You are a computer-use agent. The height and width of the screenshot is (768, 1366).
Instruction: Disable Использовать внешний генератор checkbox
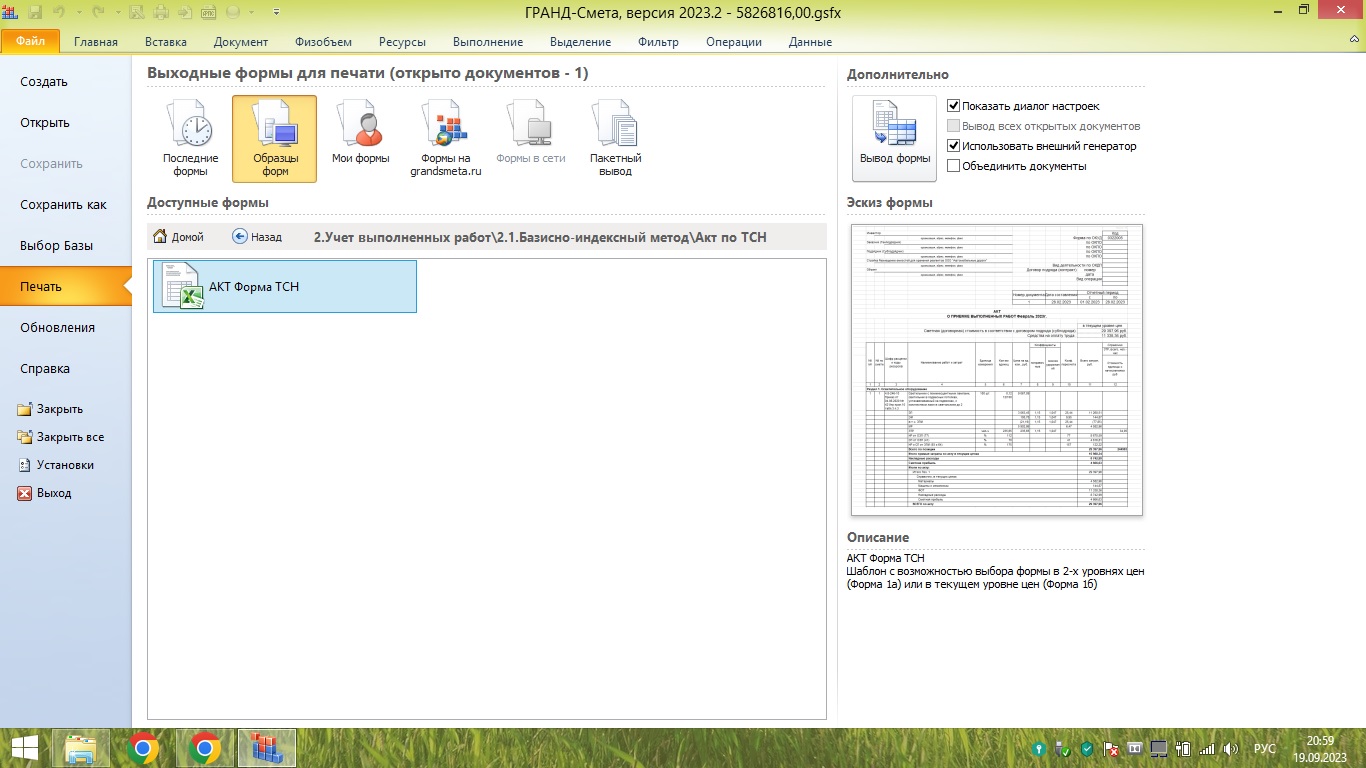click(953, 146)
